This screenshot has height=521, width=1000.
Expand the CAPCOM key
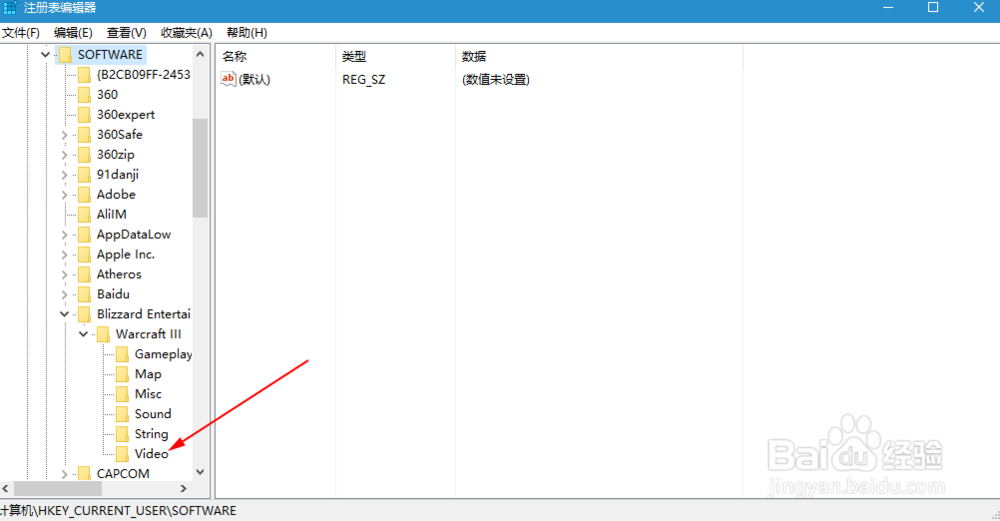pyautogui.click(x=64, y=474)
